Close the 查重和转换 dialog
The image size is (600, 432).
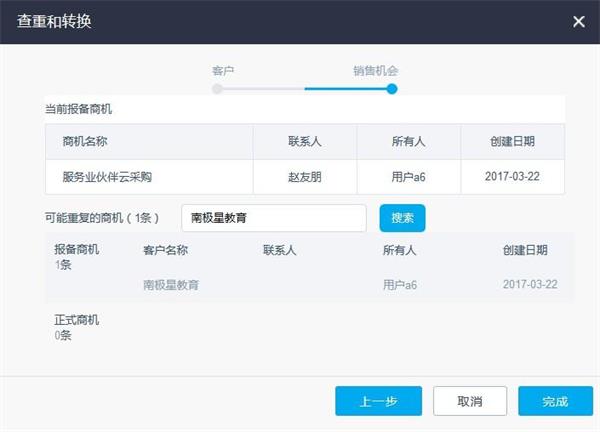click(579, 21)
